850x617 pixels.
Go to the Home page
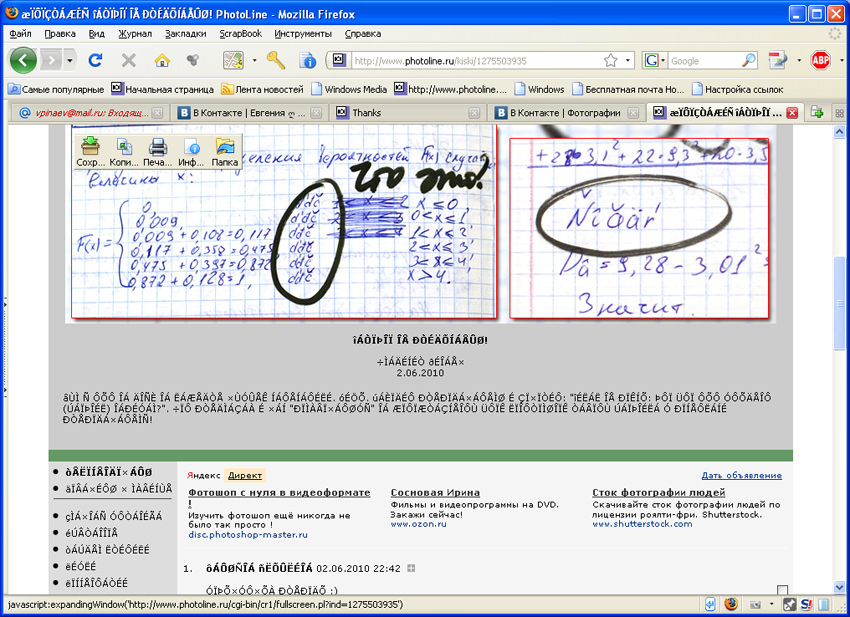[x=162, y=60]
